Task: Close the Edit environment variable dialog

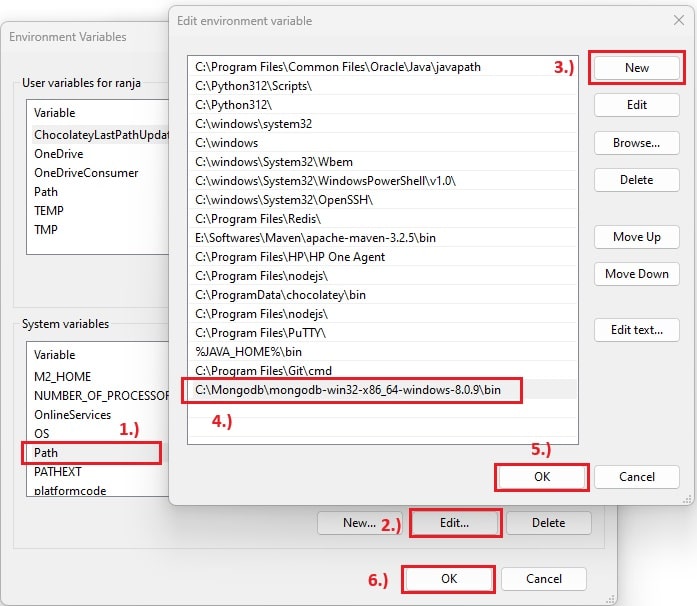Action: tap(678, 20)
